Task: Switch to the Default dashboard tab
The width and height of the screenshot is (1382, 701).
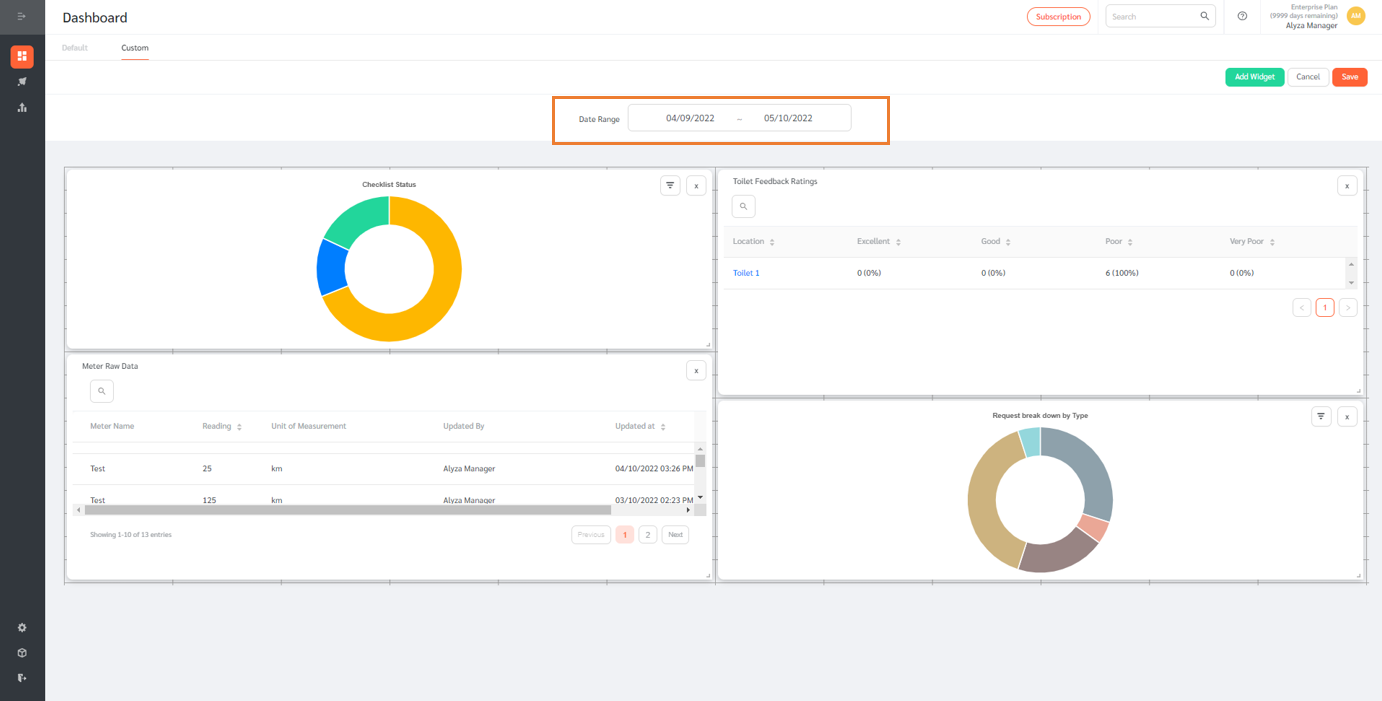Action: tap(74, 47)
